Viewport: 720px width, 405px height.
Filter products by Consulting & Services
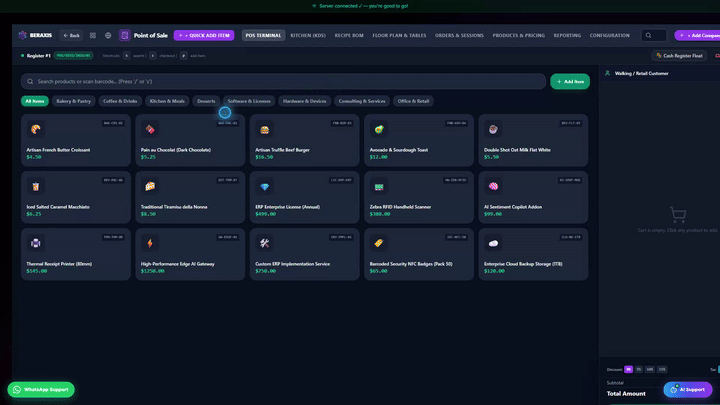click(x=362, y=101)
